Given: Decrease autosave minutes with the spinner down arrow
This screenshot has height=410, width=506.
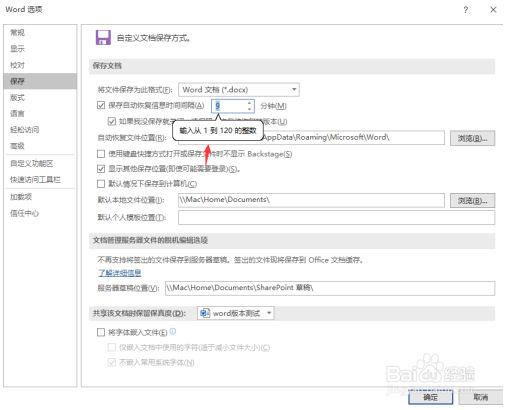Looking at the screenshot, I should 249,109.
